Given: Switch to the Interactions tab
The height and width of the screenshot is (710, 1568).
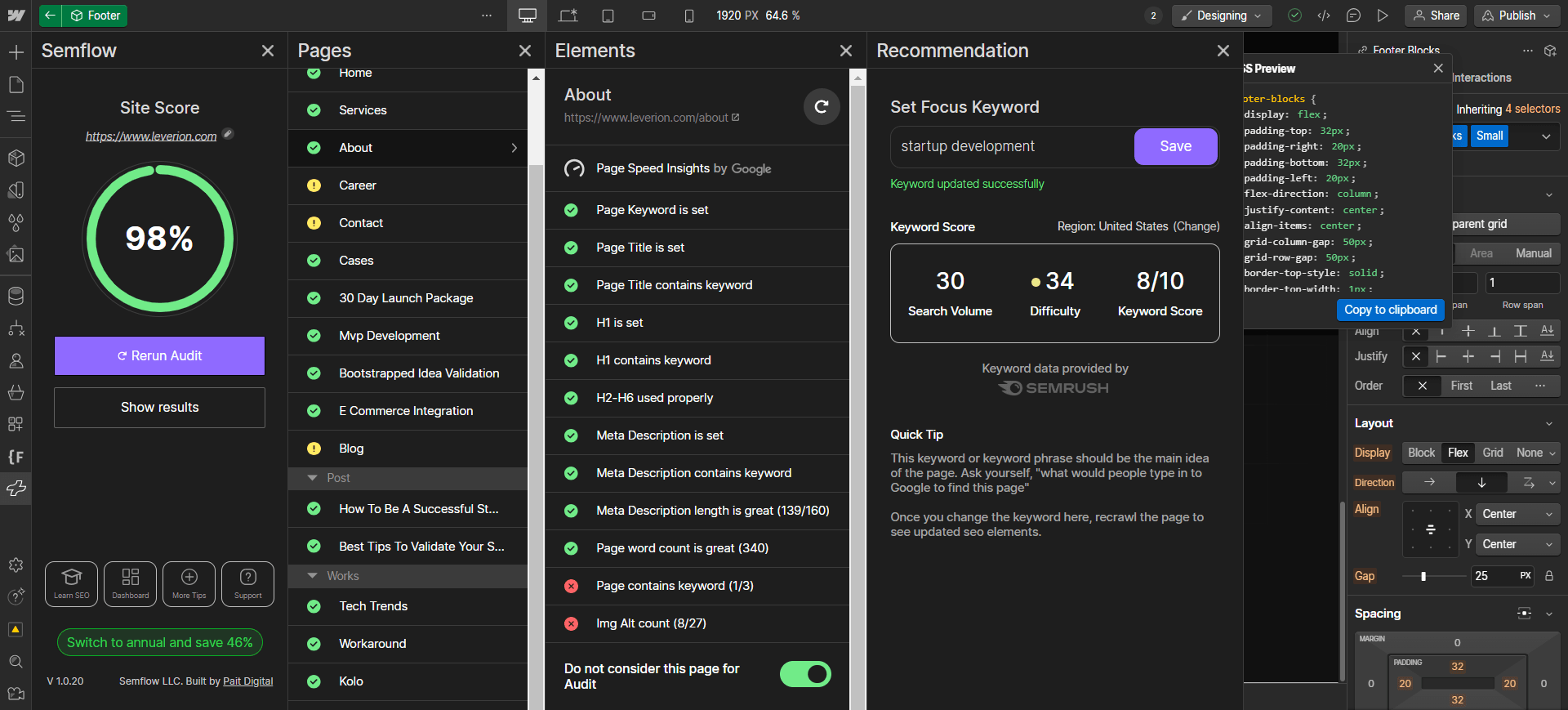Looking at the screenshot, I should [x=1482, y=78].
